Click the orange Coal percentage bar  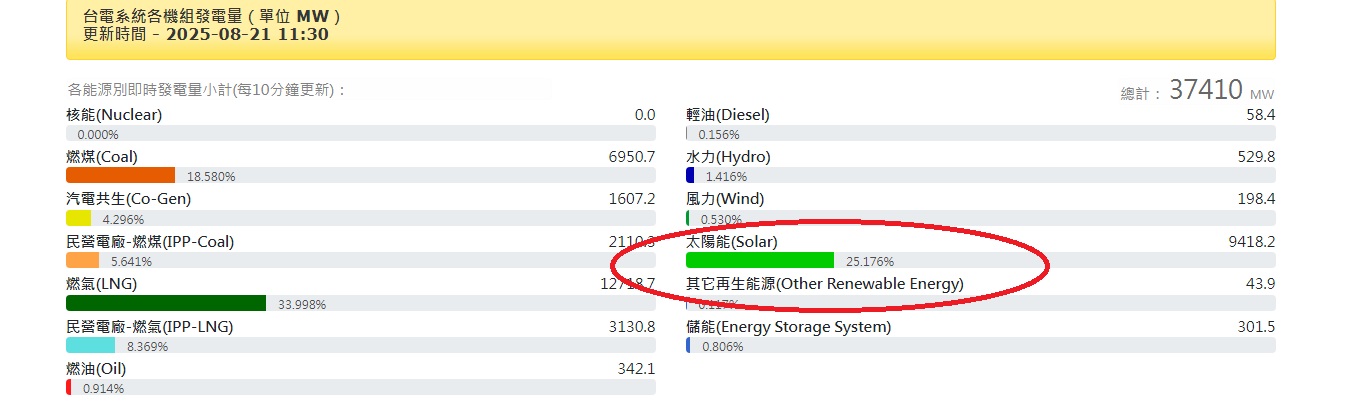click(120, 175)
